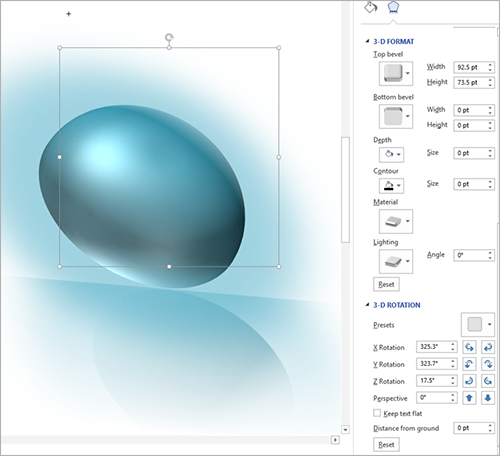Click the Bottom bevel Width field

470,110
